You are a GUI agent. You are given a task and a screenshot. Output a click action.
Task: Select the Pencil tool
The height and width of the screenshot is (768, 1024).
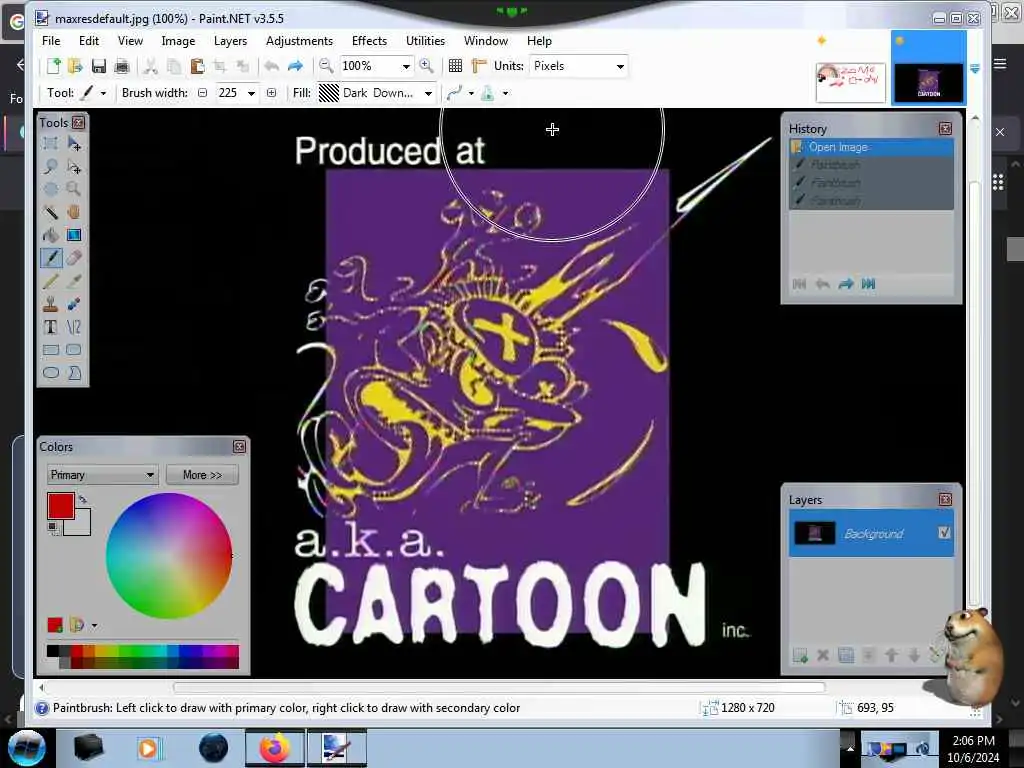(50, 281)
